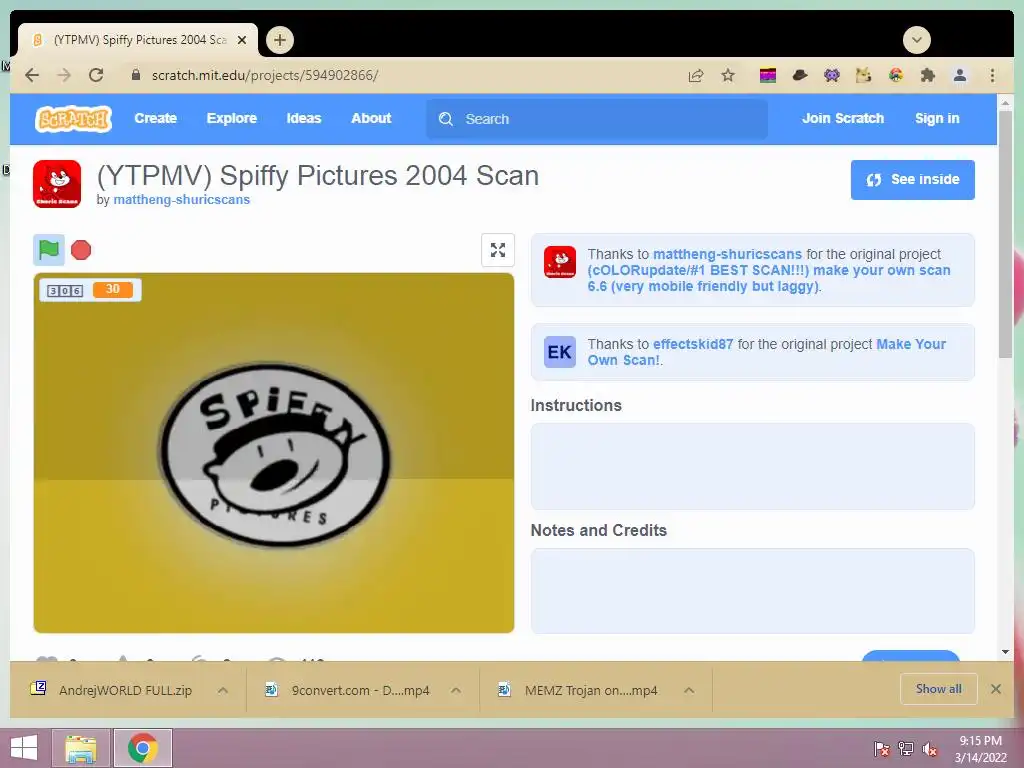Open a new browser tab

coord(280,40)
